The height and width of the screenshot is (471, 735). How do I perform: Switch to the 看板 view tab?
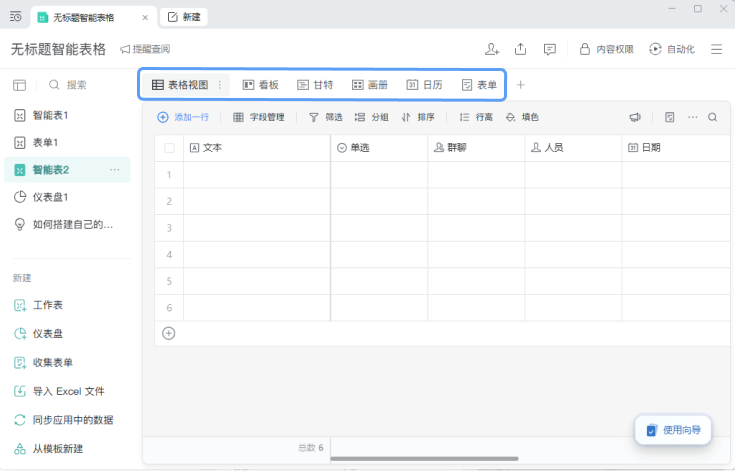click(261, 85)
